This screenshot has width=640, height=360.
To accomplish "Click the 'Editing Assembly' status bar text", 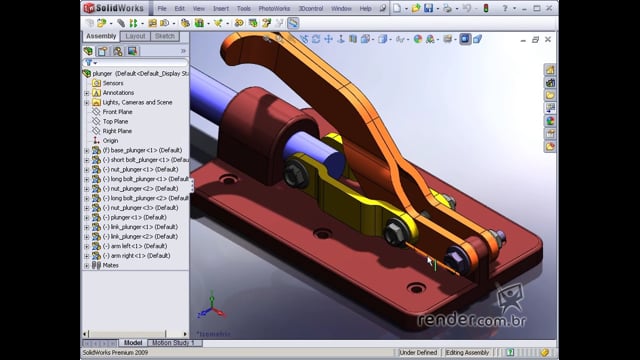I will pos(467,352).
